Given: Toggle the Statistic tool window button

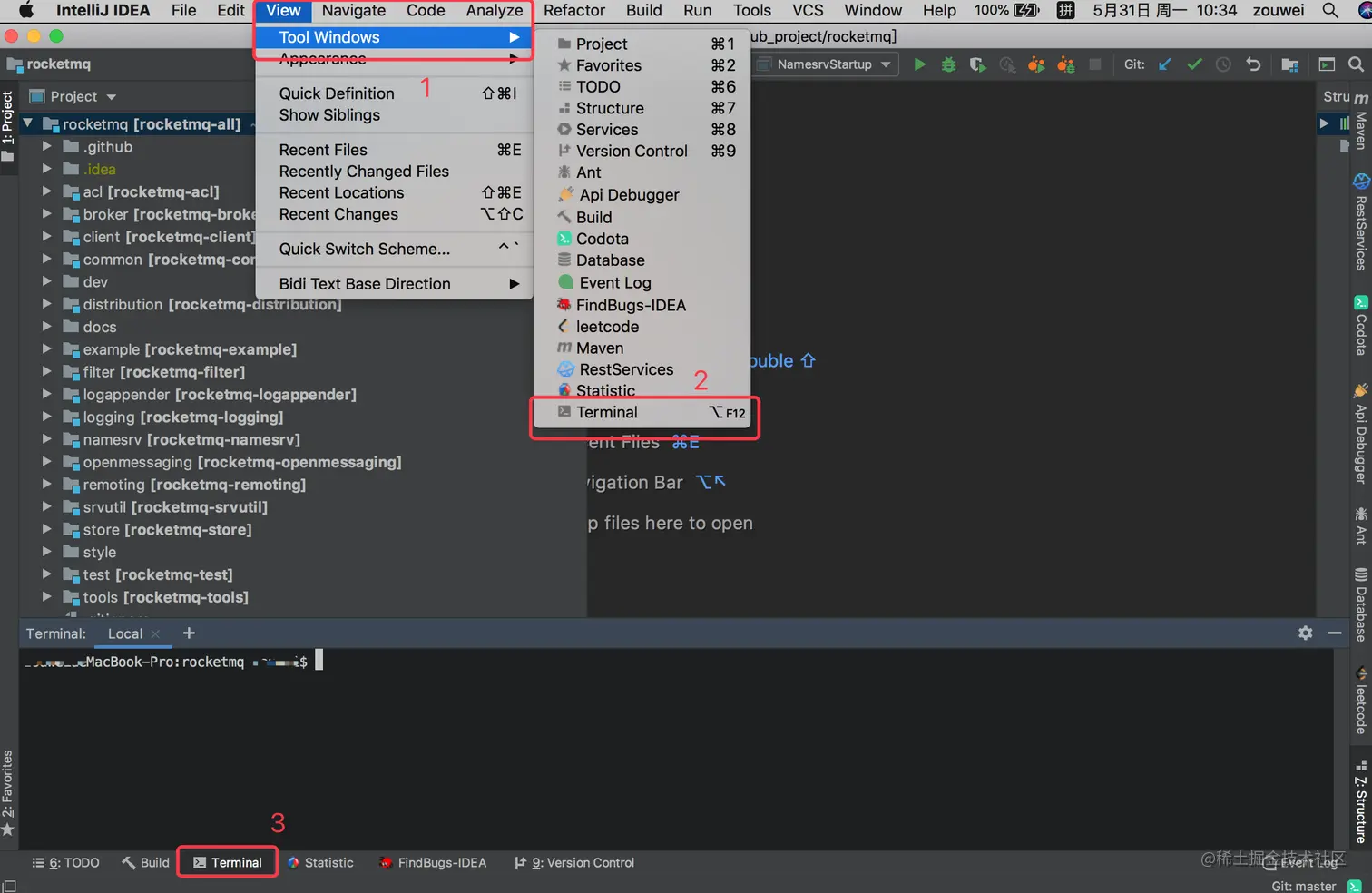Looking at the screenshot, I should click(320, 863).
